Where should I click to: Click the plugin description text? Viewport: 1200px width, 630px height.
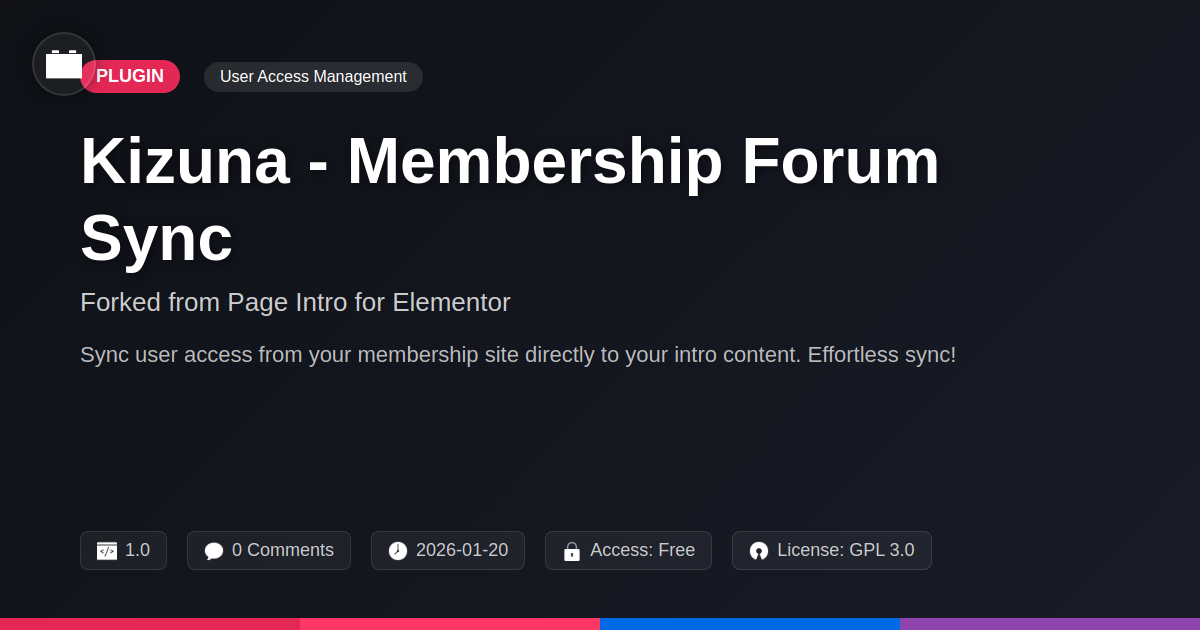pyautogui.click(x=518, y=355)
